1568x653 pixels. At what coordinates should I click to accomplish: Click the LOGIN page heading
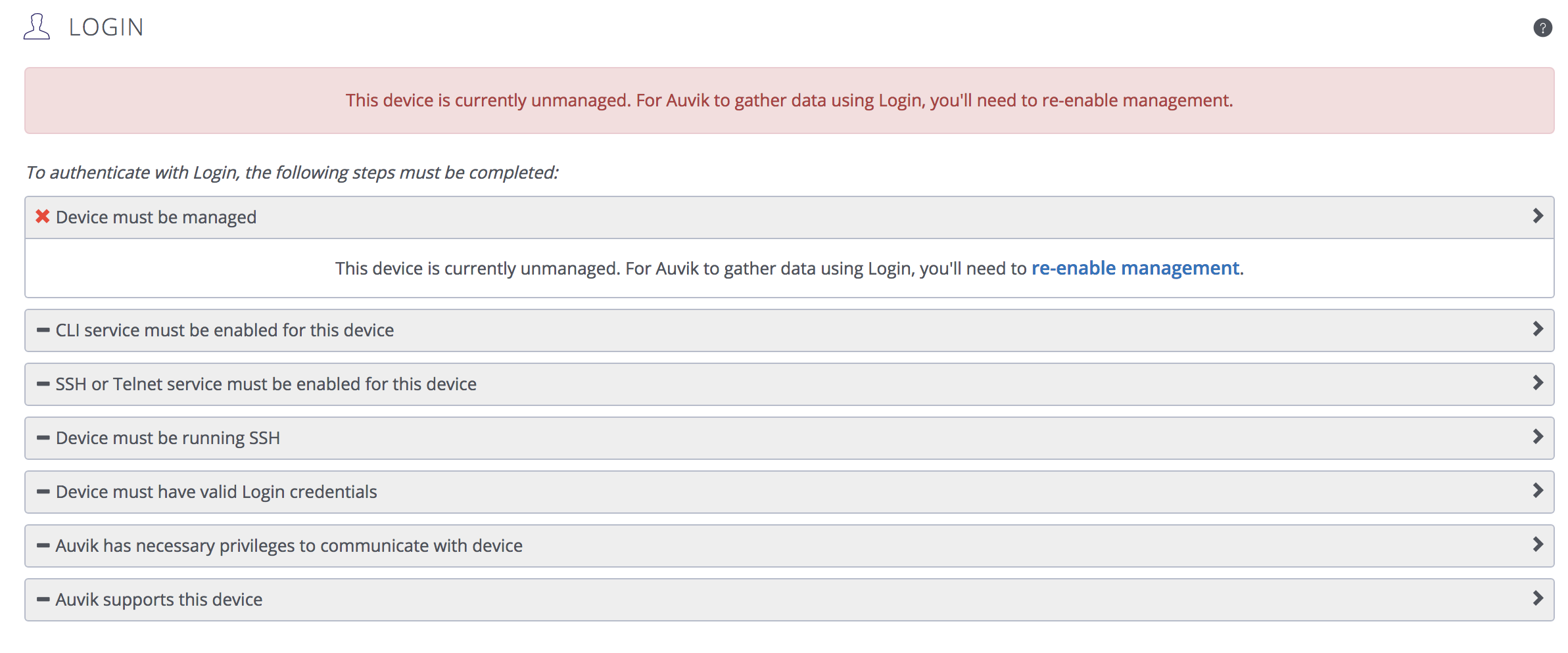coord(107,28)
